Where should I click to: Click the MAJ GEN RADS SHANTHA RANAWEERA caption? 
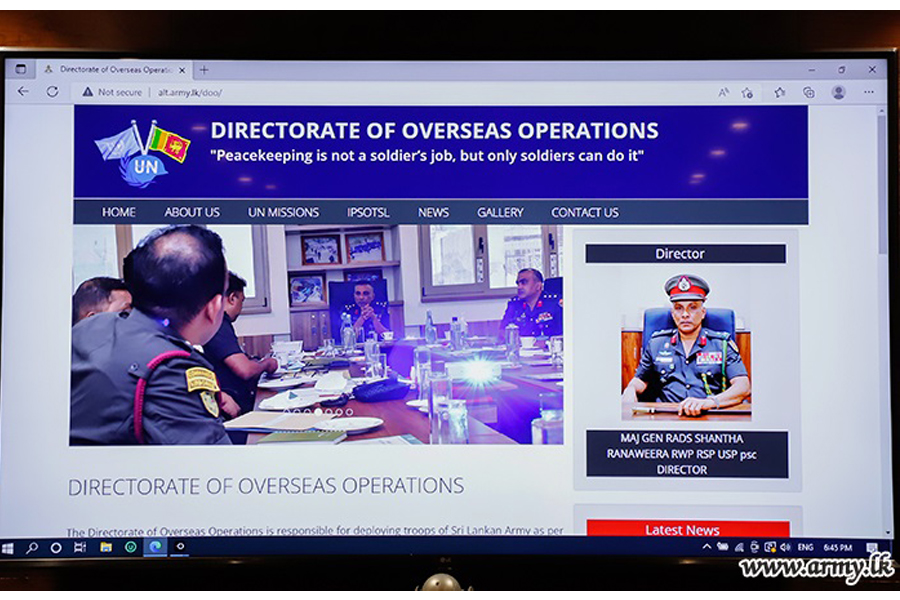pyautogui.click(x=687, y=454)
